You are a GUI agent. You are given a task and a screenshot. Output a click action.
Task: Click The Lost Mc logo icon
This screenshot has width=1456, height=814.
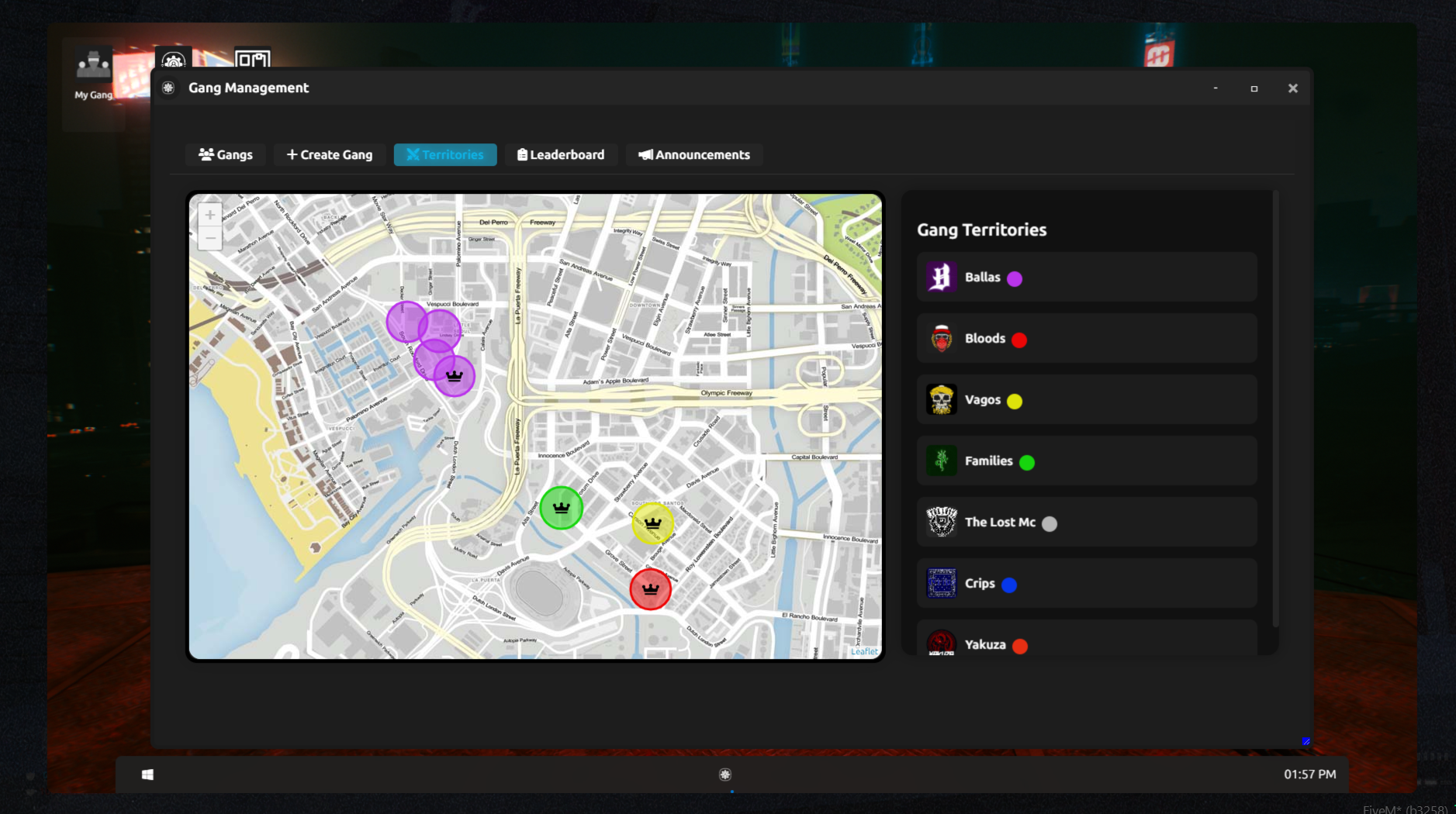pyautogui.click(x=941, y=522)
